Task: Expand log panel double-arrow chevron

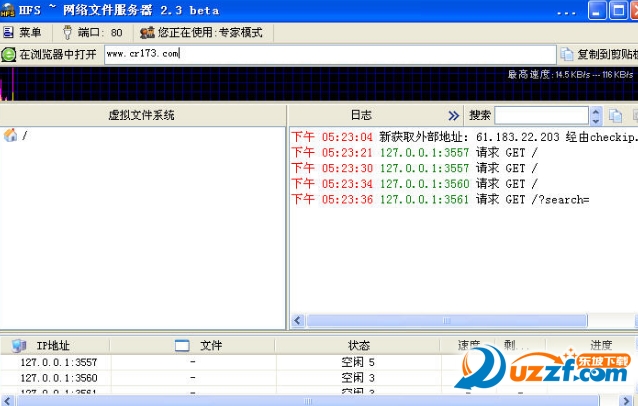Action: (453, 115)
